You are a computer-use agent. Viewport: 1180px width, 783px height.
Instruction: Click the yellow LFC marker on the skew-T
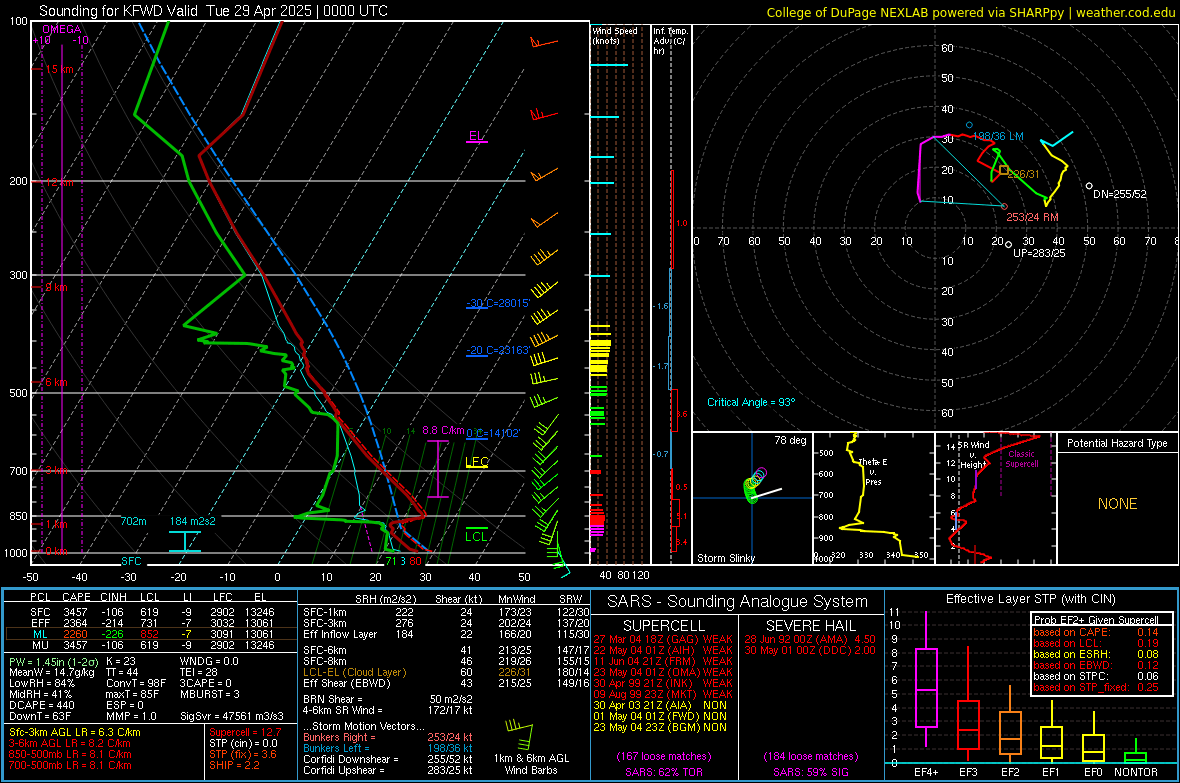pos(477,462)
